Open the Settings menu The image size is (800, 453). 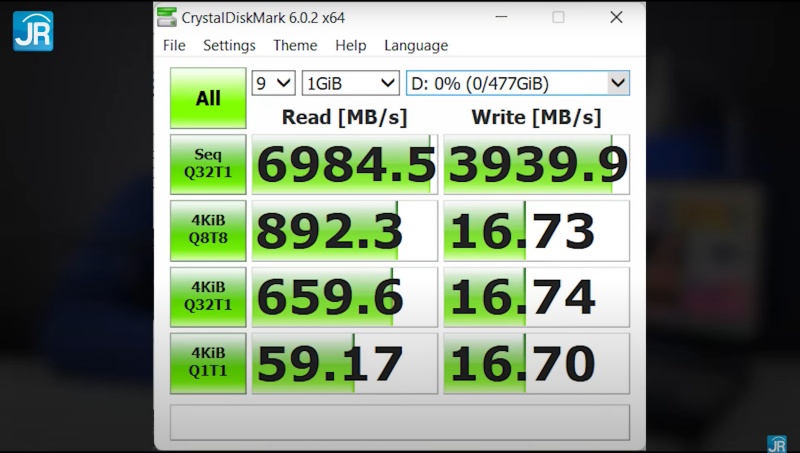[x=229, y=45]
